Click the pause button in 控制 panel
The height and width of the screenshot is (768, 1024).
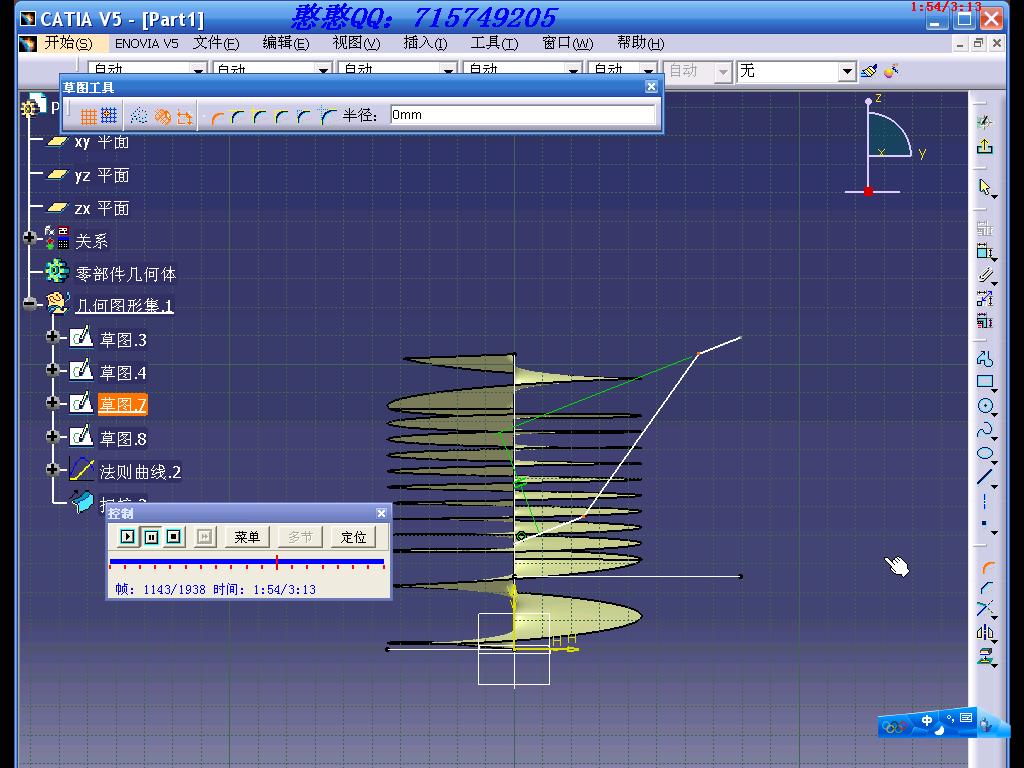point(151,537)
